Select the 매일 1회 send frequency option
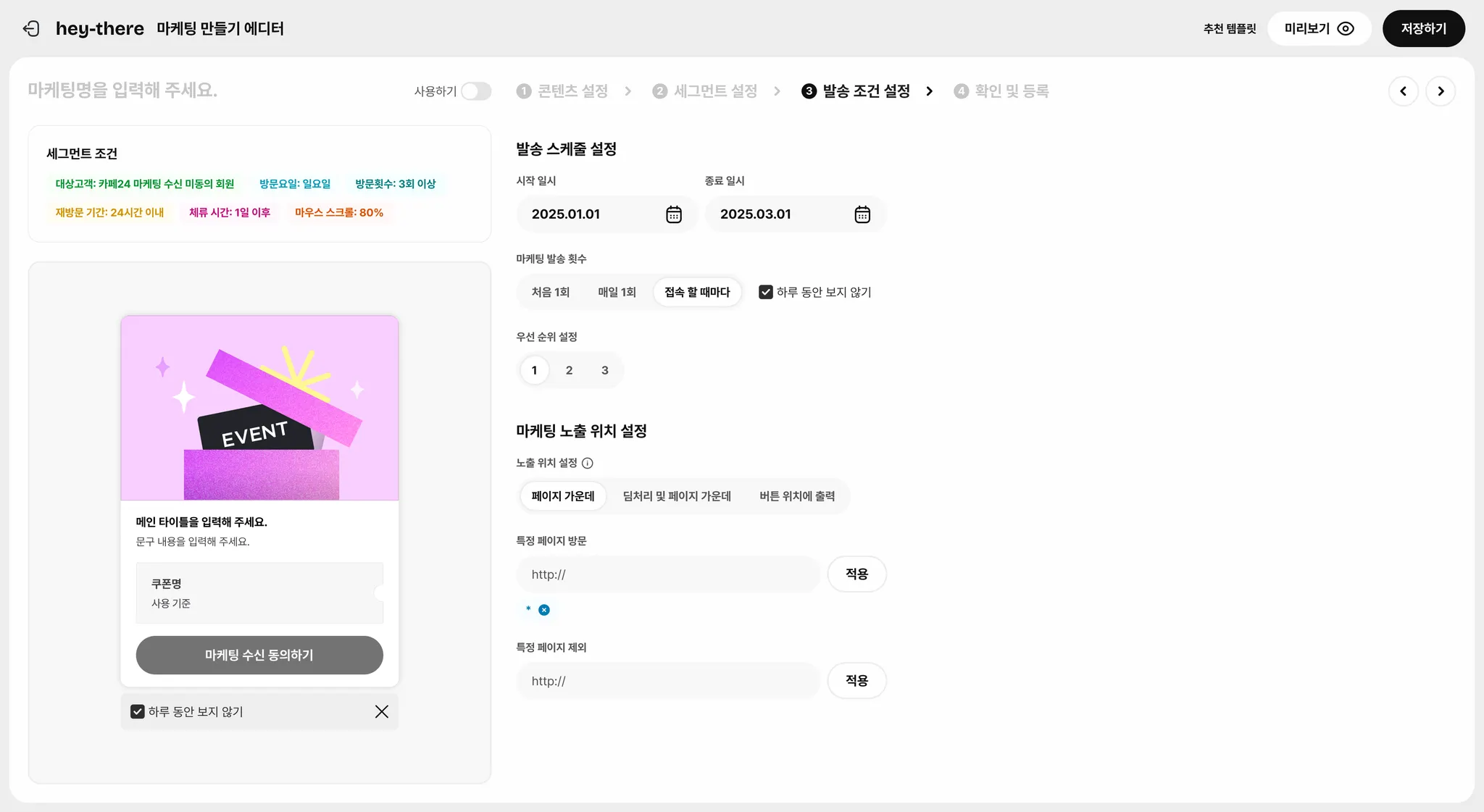1484x812 pixels. [617, 292]
